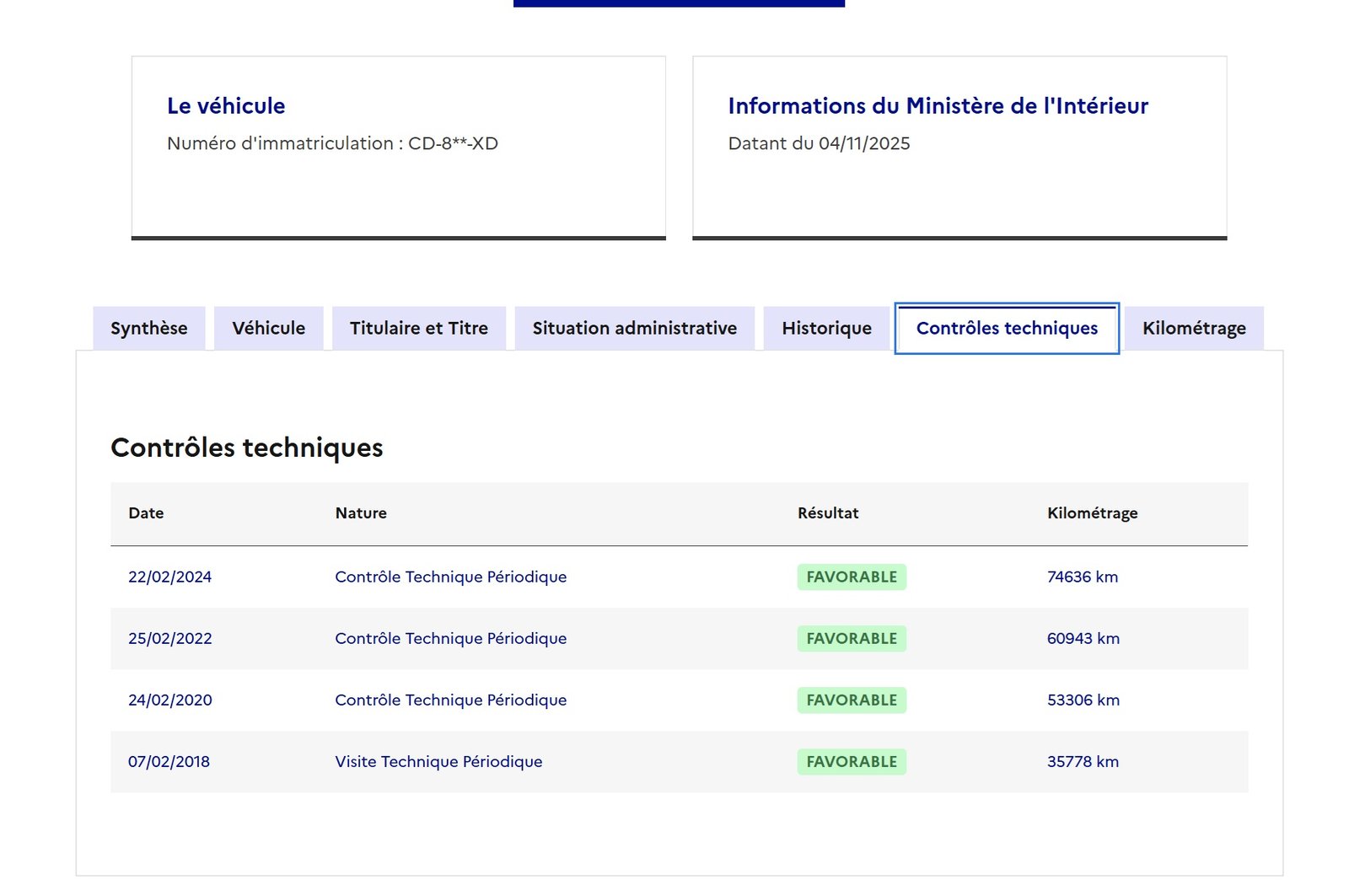This screenshot has height=896, width=1349.
Task: Show the Kilométrage tab
Action: click(1194, 328)
